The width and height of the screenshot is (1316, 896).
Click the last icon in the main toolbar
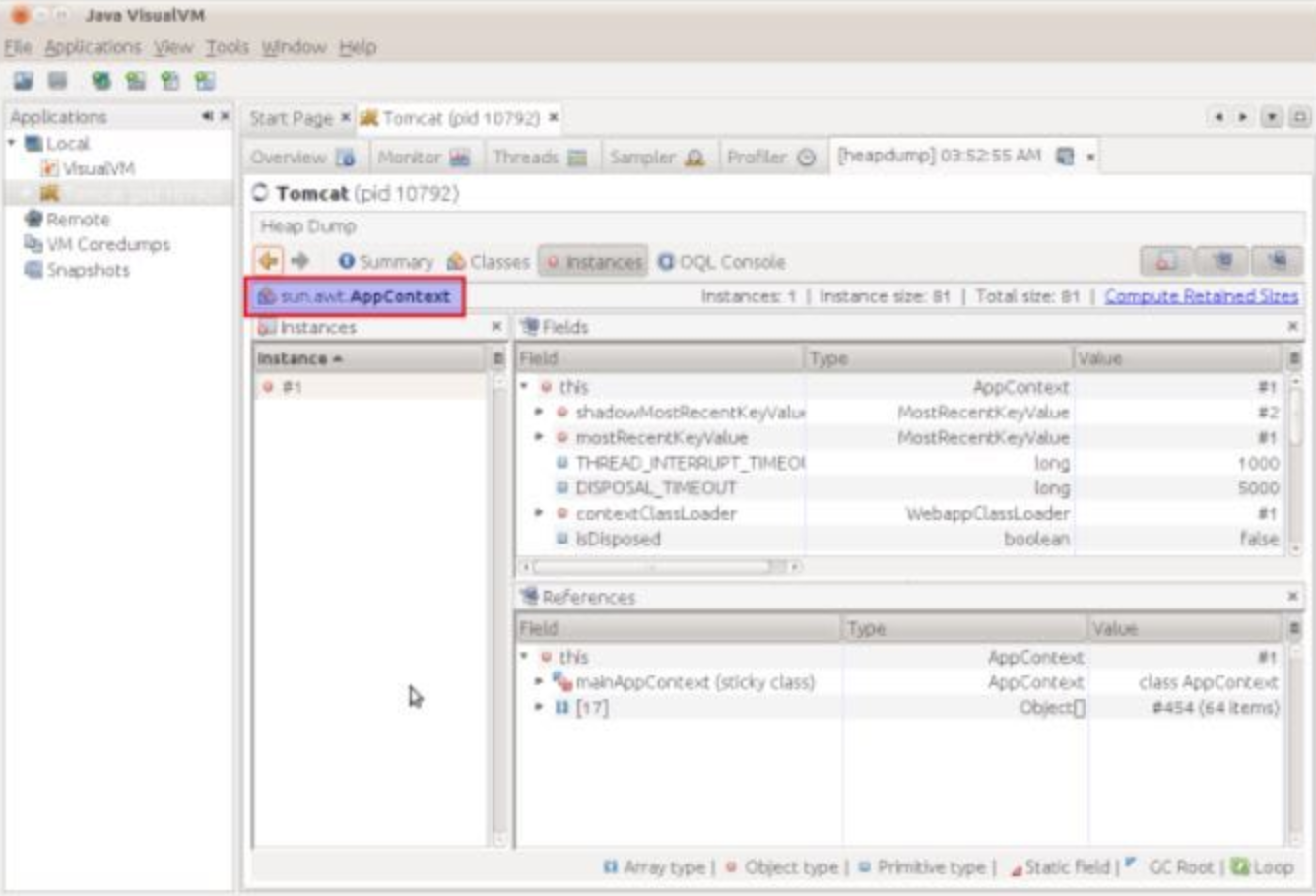click(x=204, y=81)
